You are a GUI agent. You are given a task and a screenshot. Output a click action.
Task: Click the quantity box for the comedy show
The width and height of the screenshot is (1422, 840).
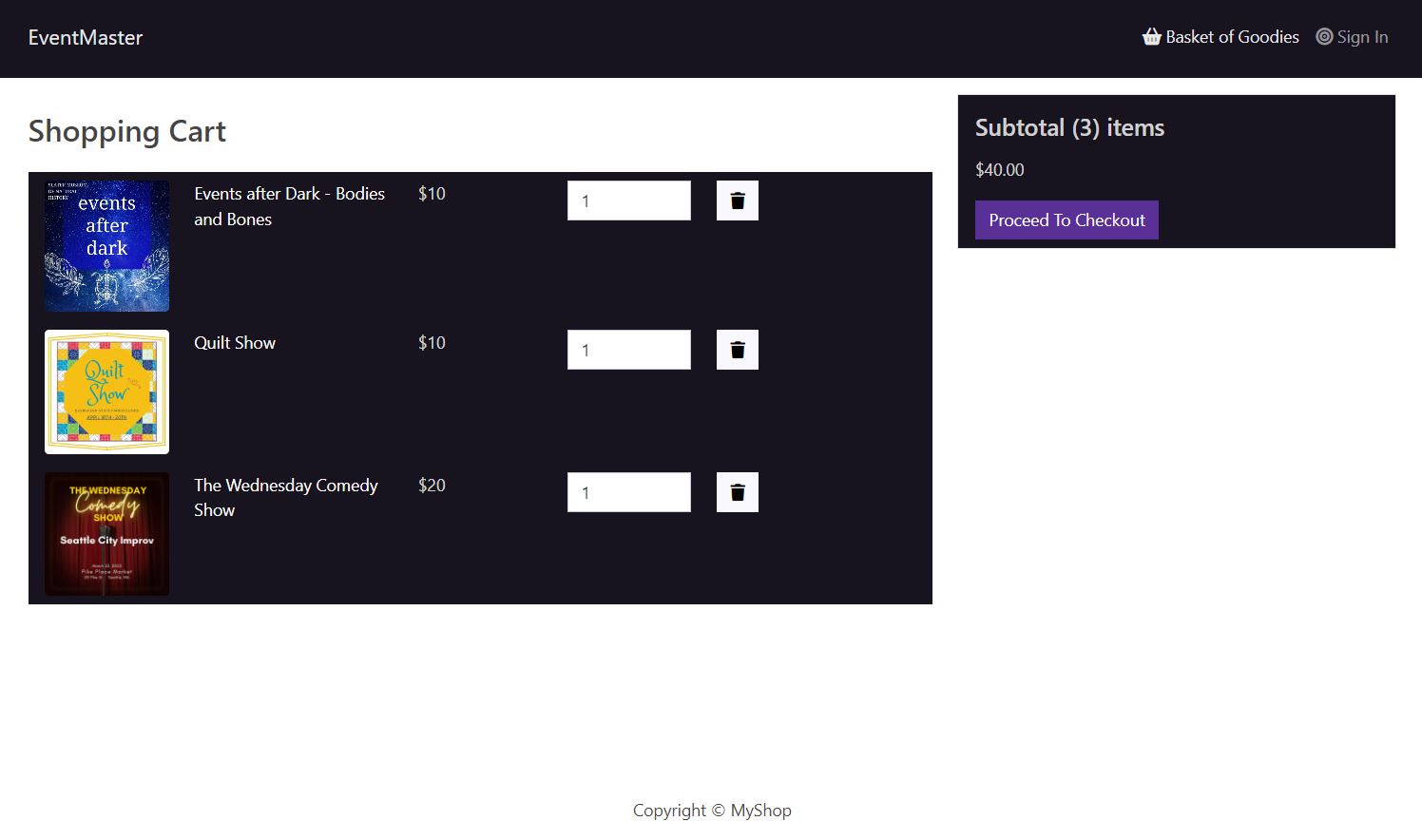pyautogui.click(x=628, y=491)
